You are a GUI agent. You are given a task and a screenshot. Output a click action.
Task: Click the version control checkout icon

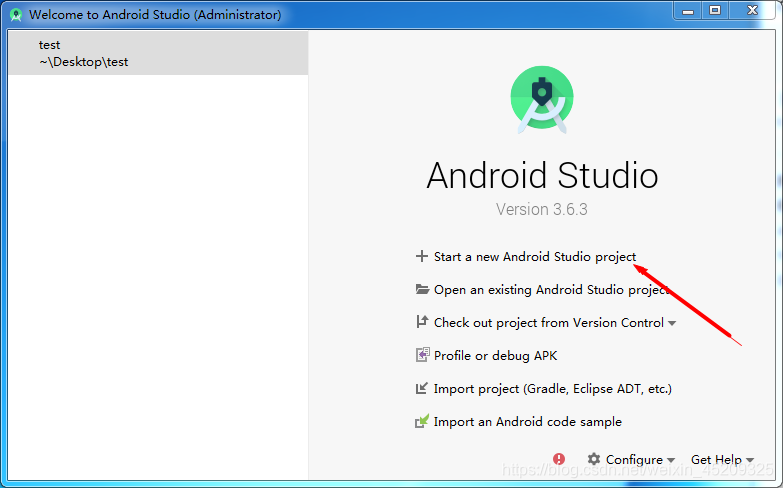click(x=422, y=322)
